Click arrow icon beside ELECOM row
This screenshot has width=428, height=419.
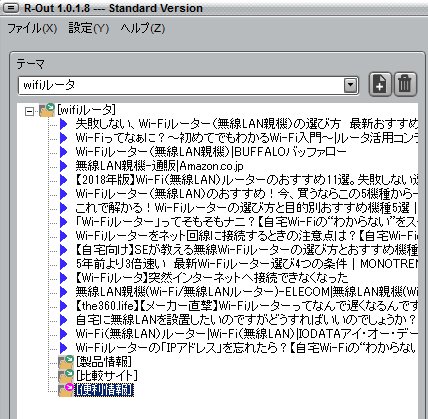tap(63, 292)
